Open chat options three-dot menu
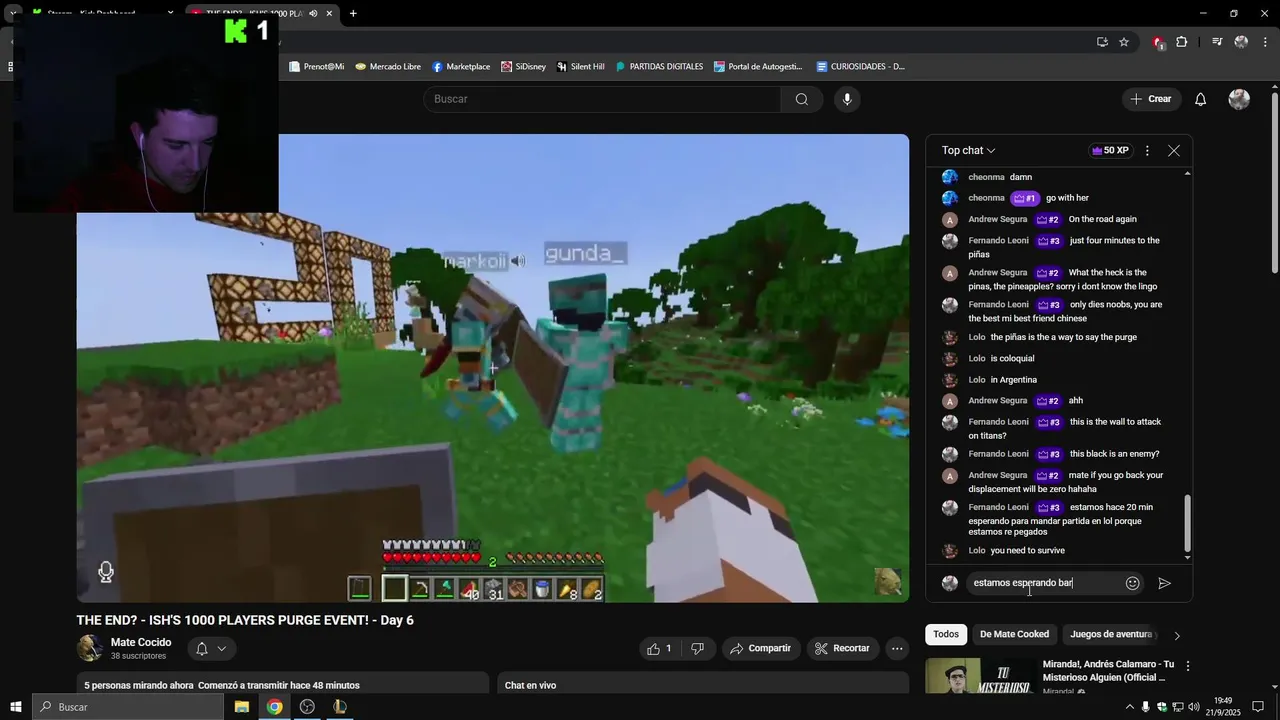 [x=1147, y=150]
